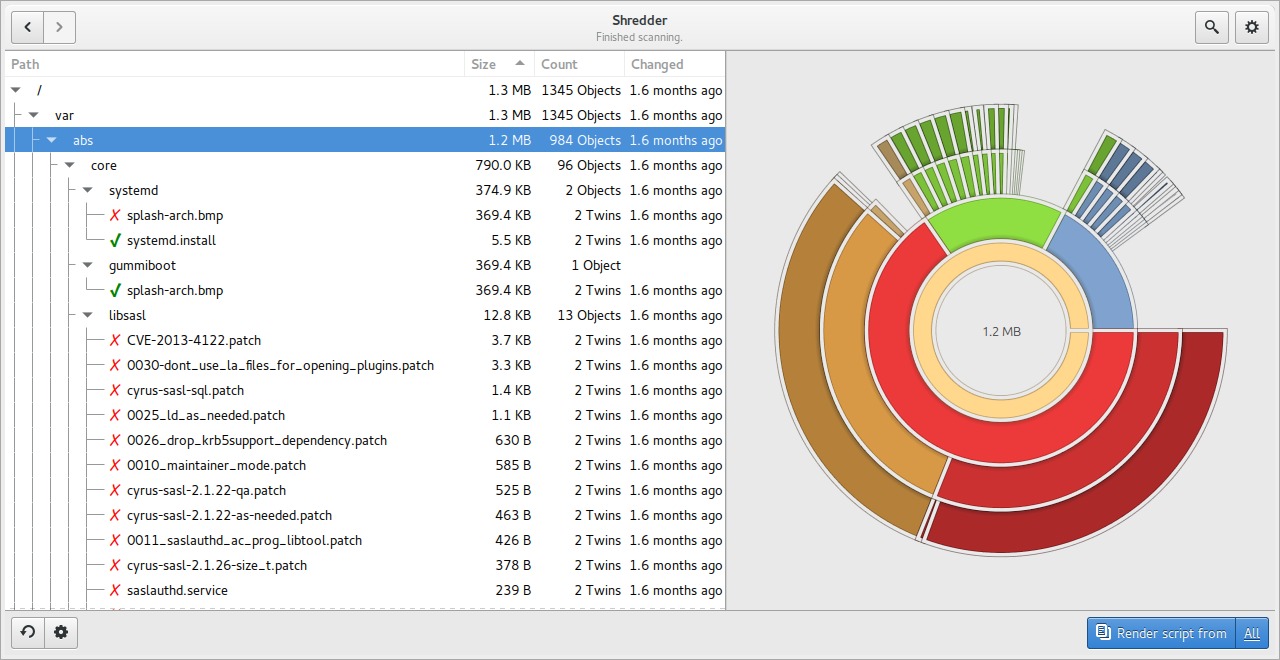The width and height of the screenshot is (1280, 660).
Task: Open settings gear in bottom-left bar
Action: (61, 632)
